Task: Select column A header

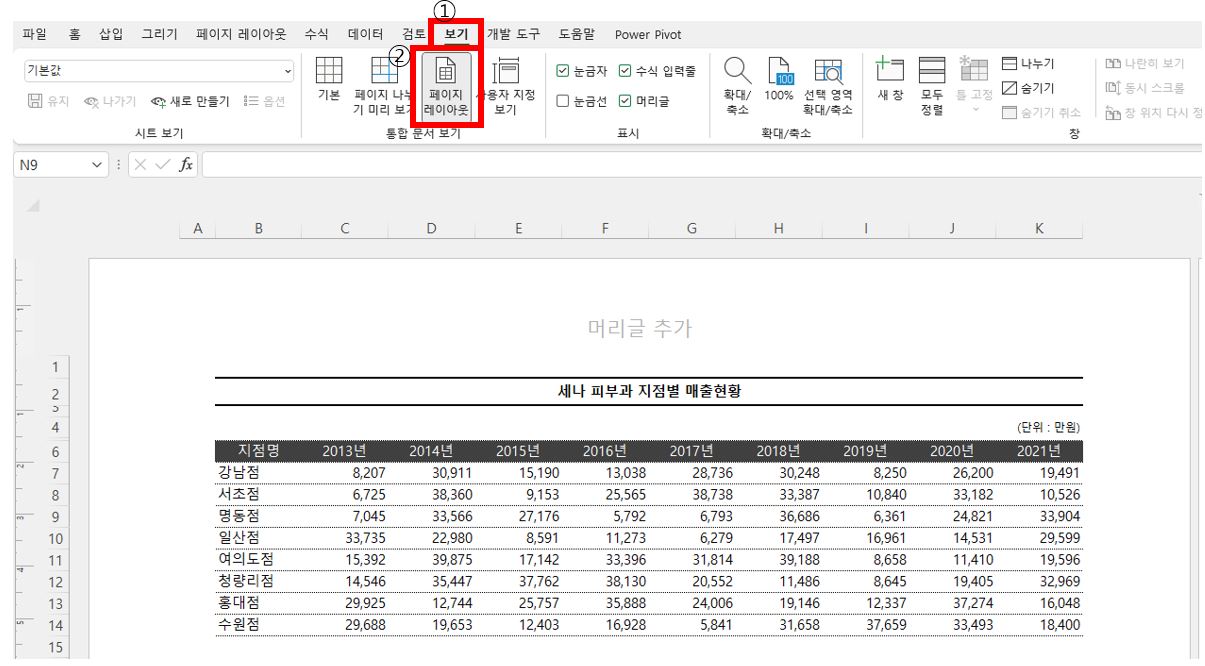Action: pos(197,229)
